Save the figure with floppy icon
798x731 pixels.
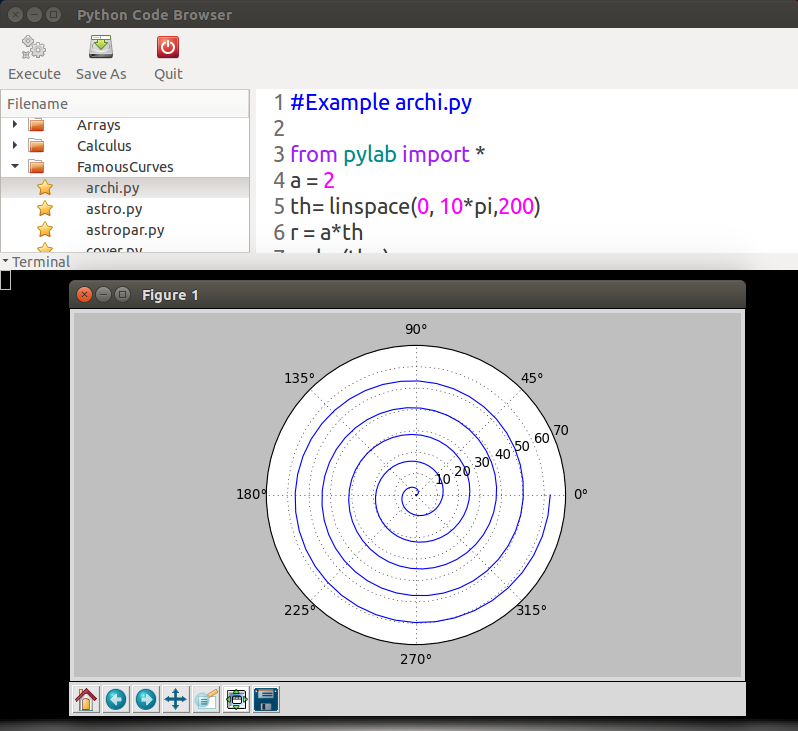tap(266, 699)
